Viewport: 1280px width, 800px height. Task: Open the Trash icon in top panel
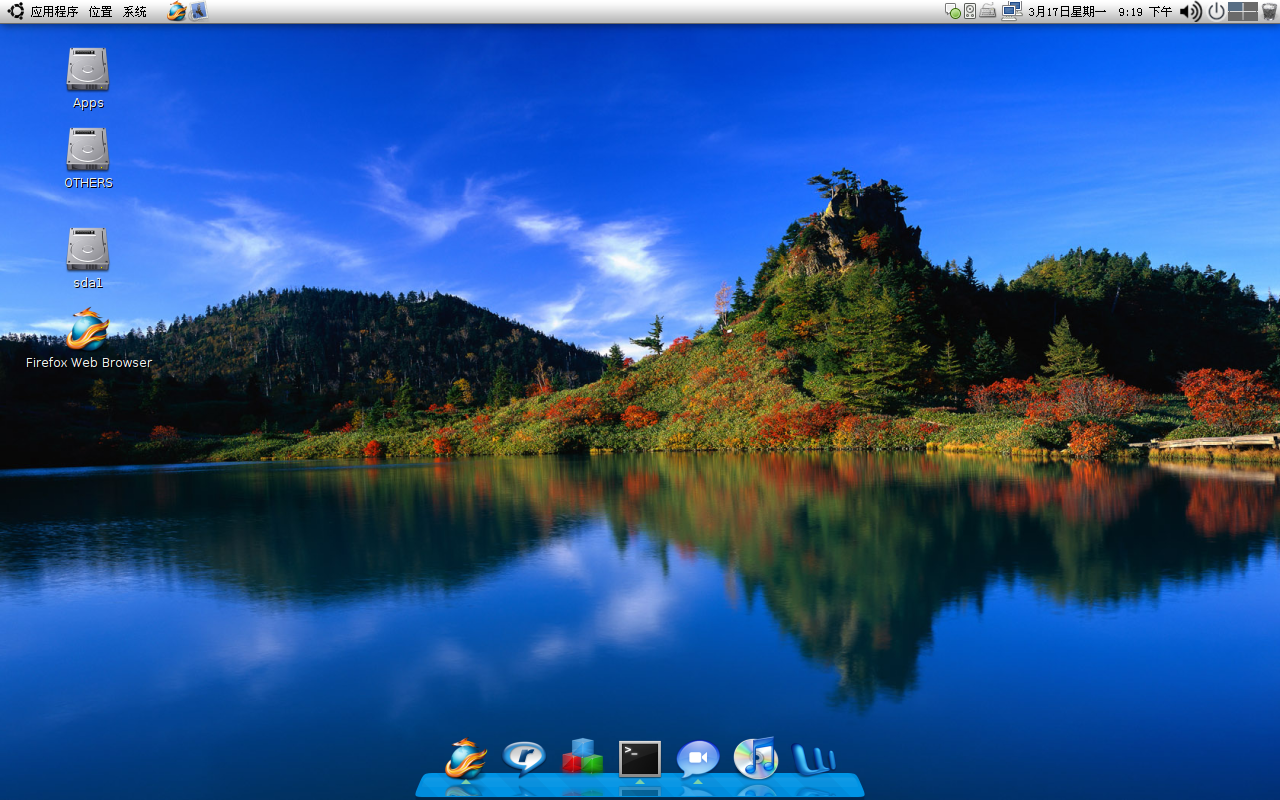click(1269, 11)
